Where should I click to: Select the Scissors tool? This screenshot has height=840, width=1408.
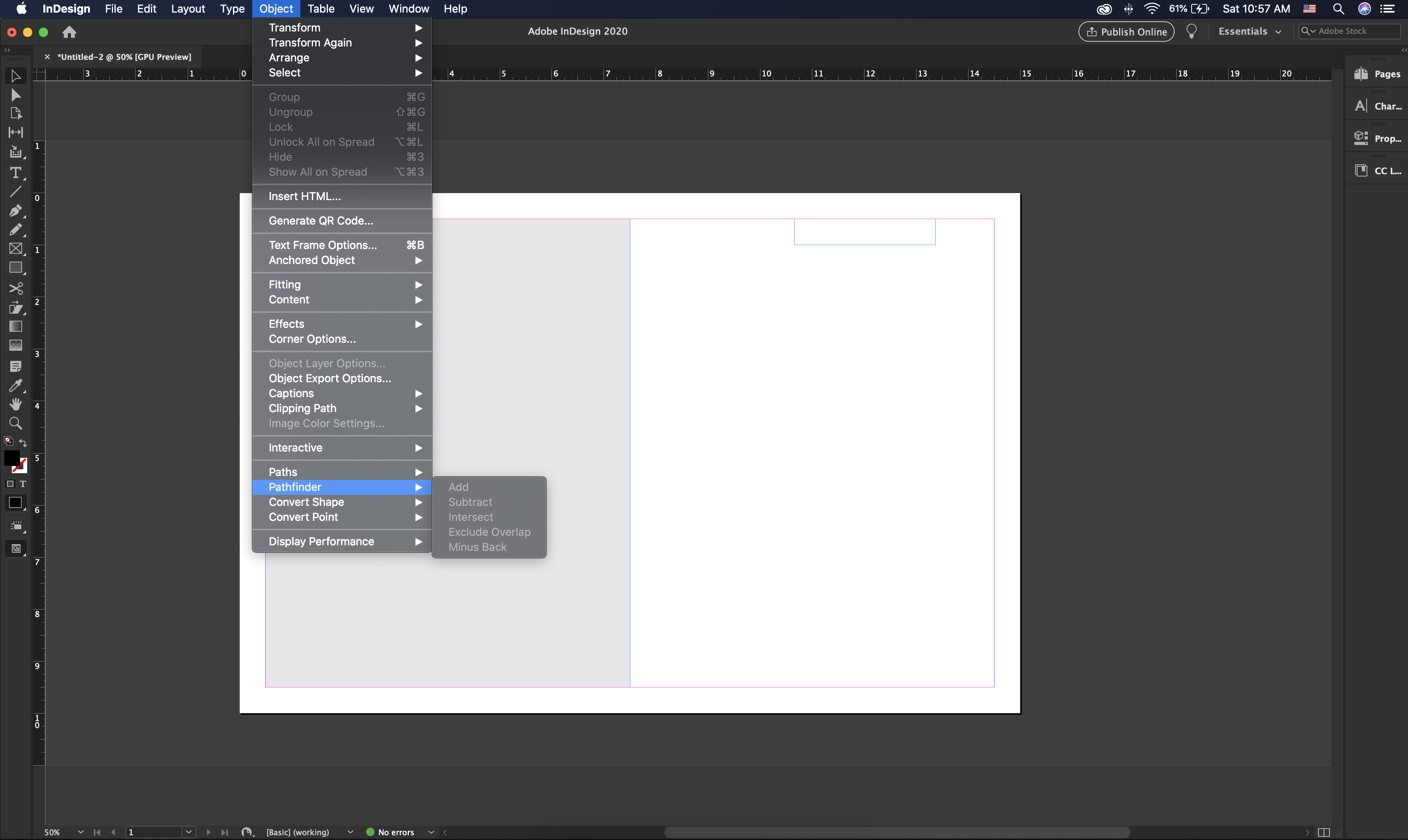pos(16,289)
